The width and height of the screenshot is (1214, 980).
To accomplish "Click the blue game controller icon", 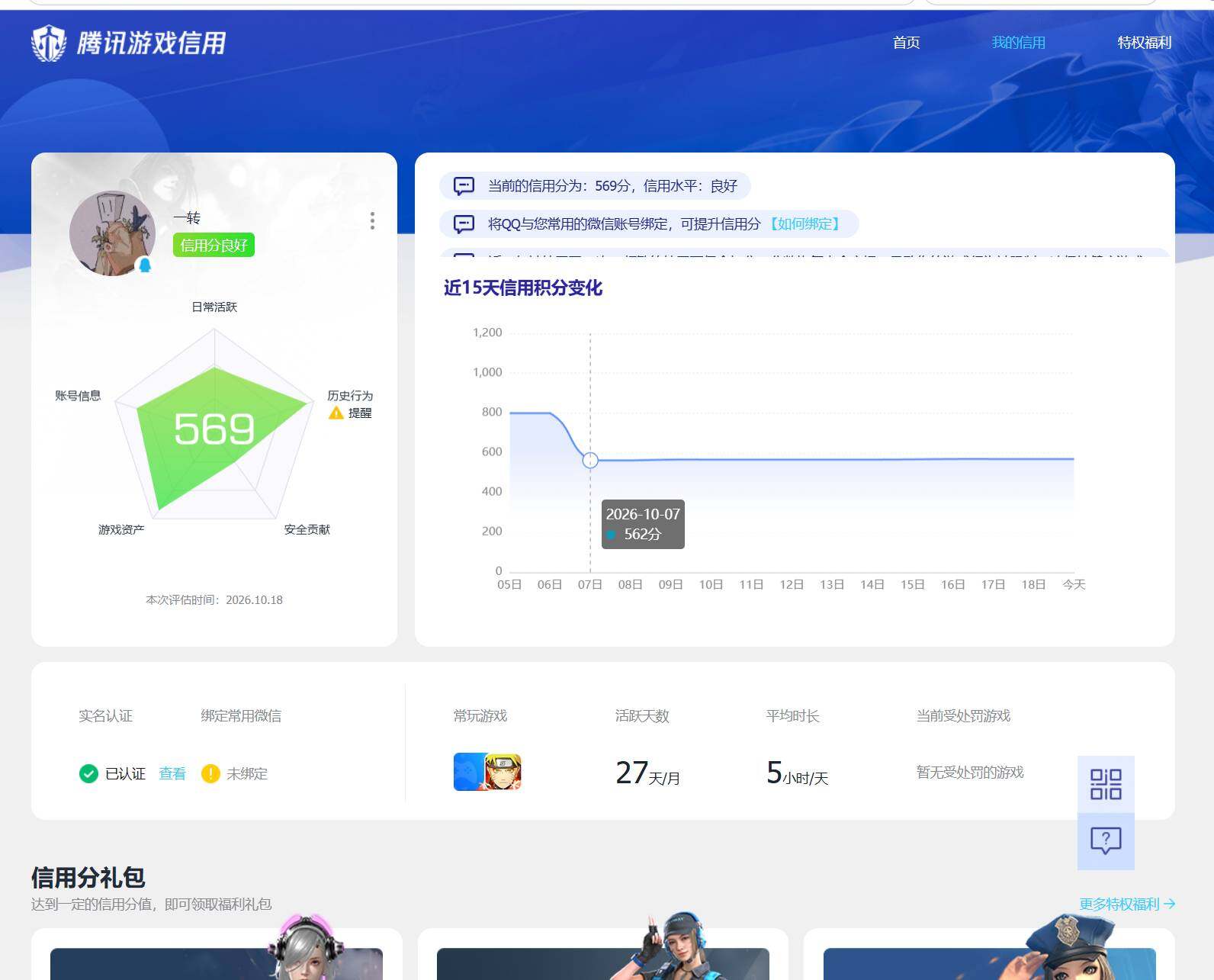I will pos(469,772).
